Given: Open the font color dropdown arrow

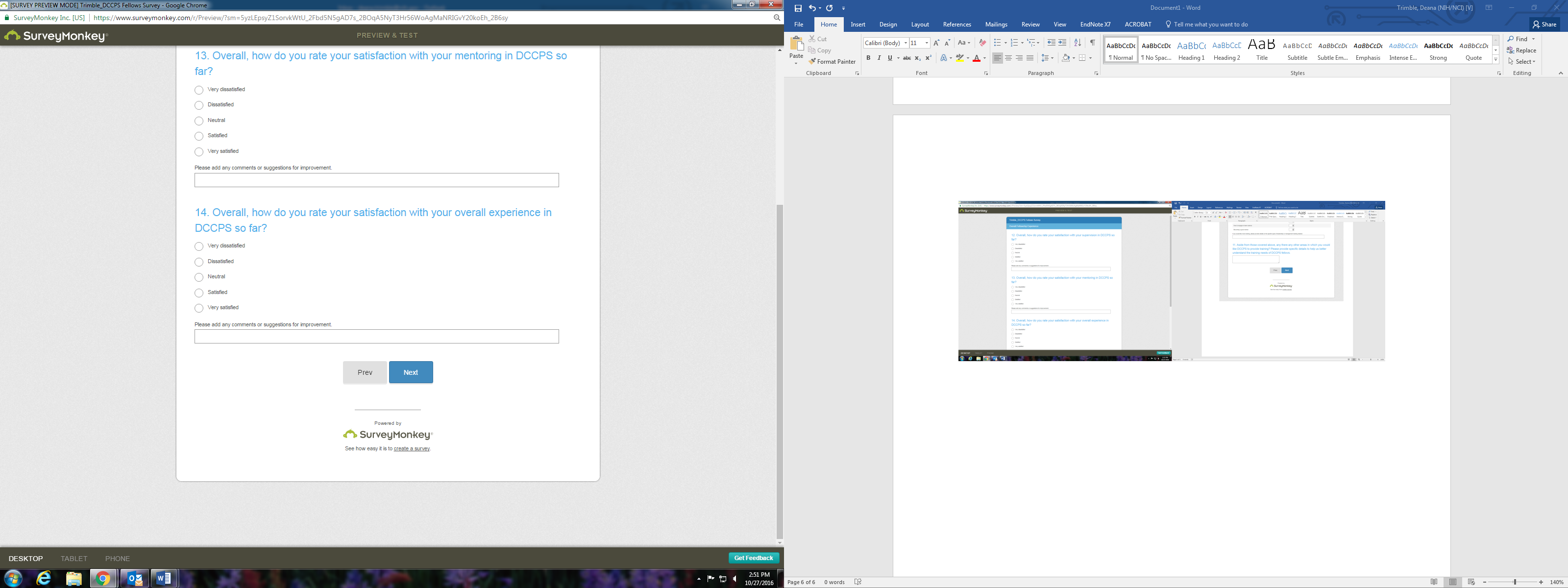Looking at the screenshot, I should pyautogui.click(x=984, y=58).
